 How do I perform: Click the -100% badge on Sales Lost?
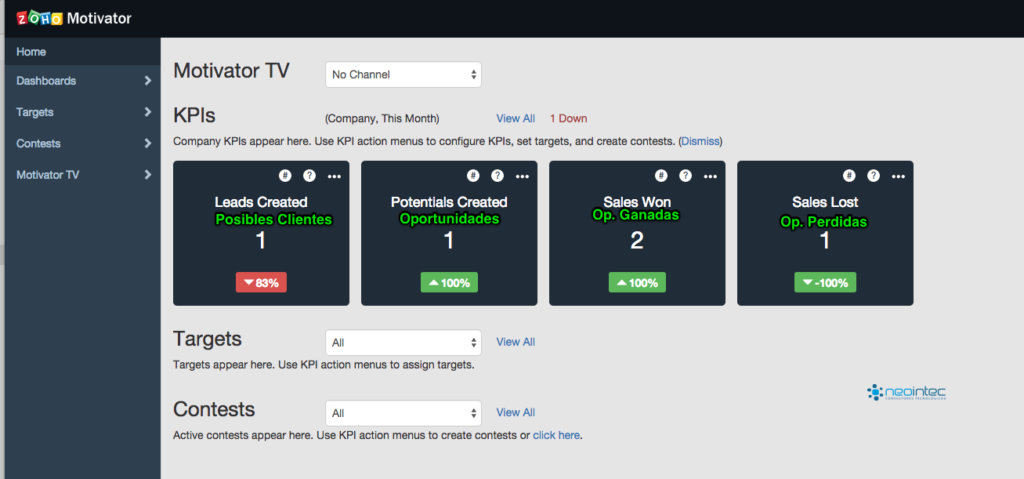pyautogui.click(x=825, y=282)
